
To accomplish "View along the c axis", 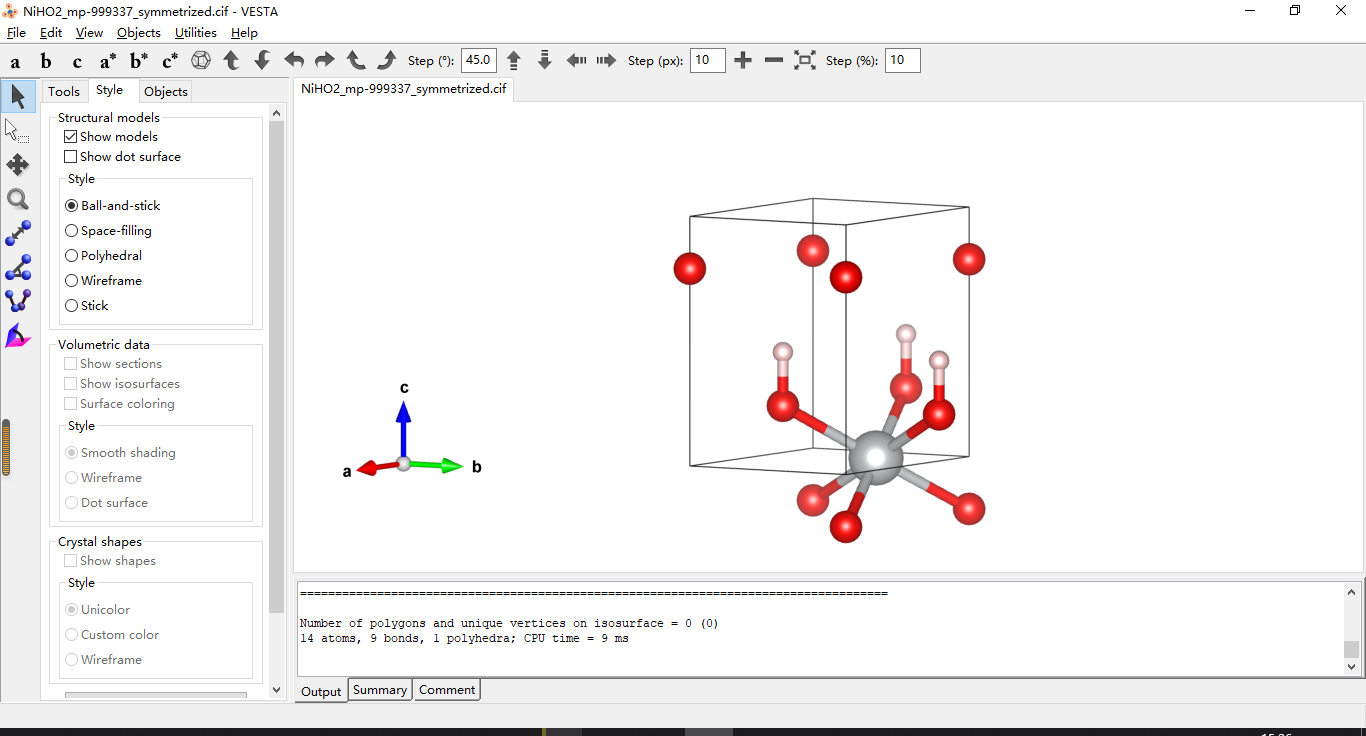I will pos(77,61).
